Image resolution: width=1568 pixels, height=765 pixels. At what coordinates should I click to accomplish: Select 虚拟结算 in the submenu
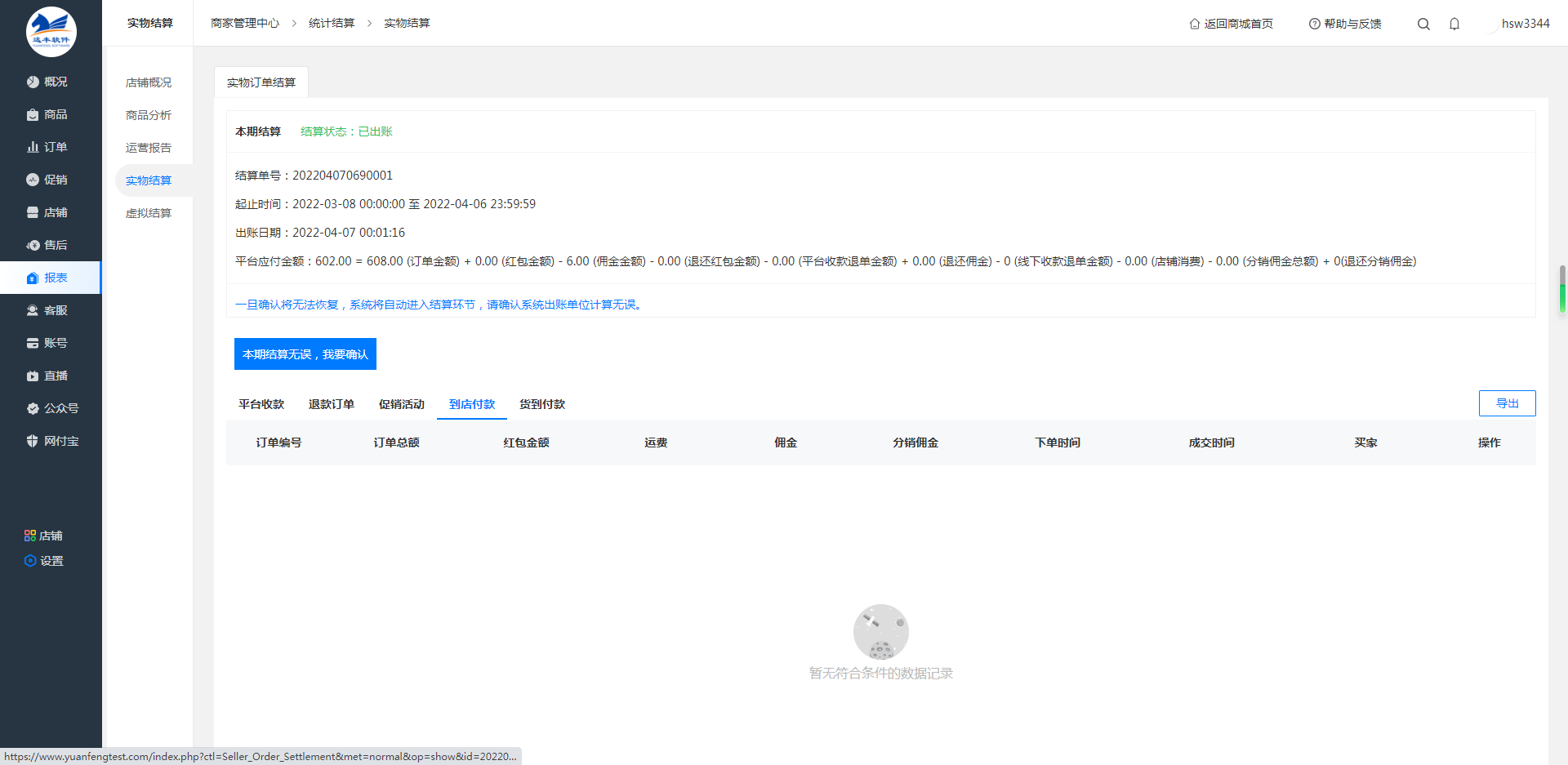(149, 213)
